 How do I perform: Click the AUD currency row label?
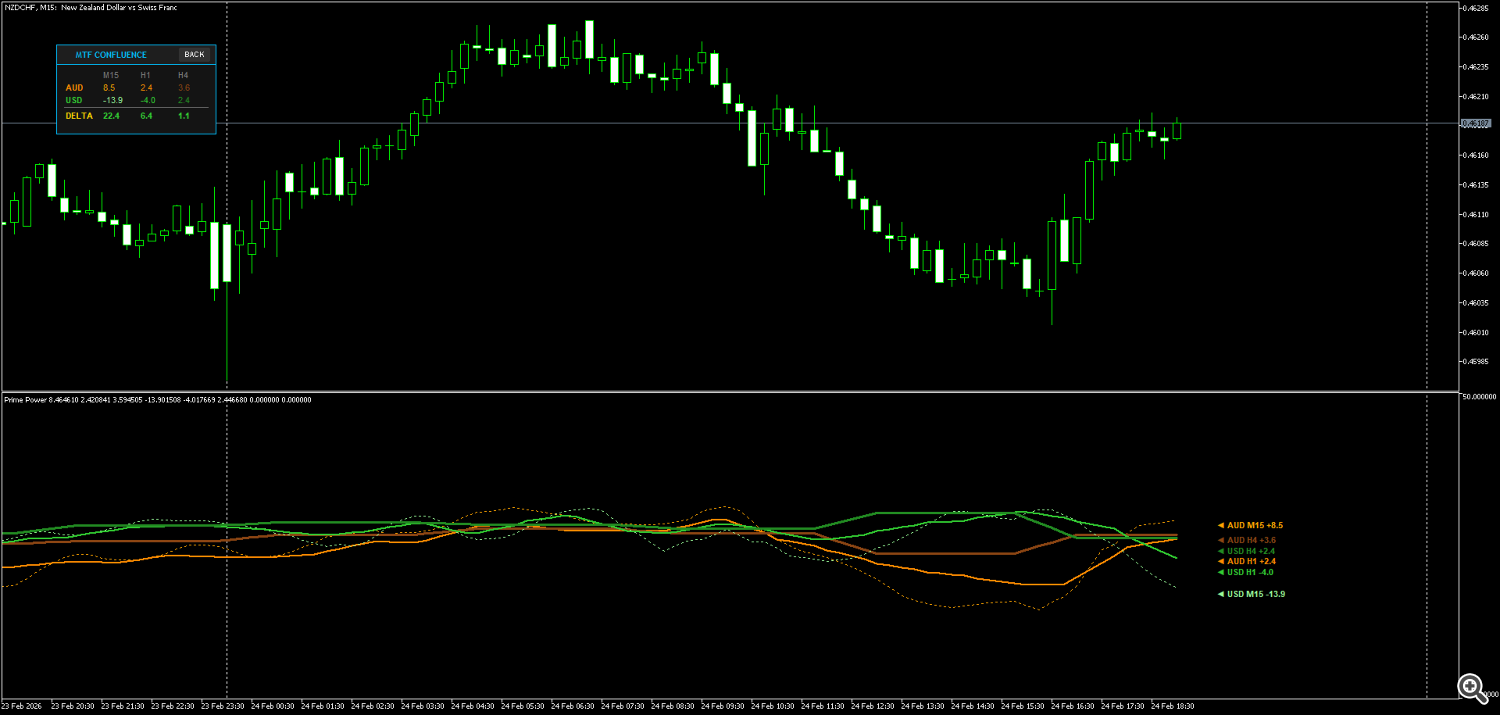tap(74, 88)
